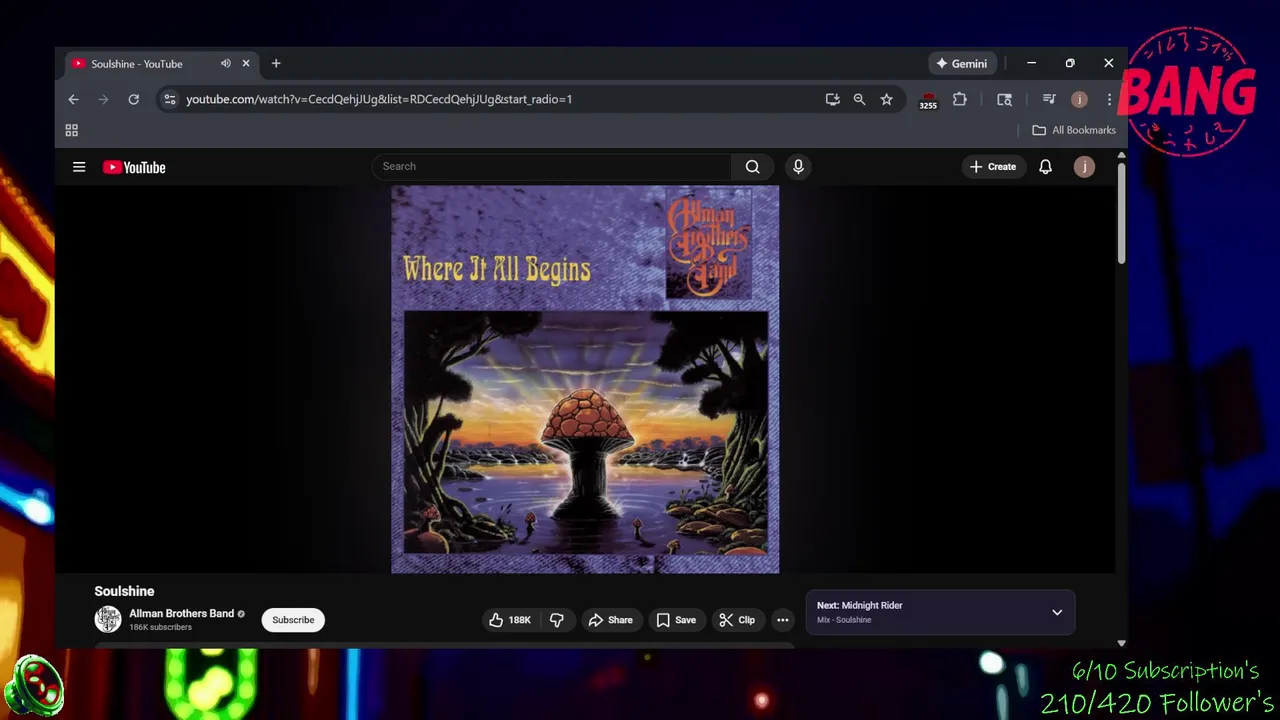Open the Extensions puzzle icon
This screenshot has width=1280, height=720.
point(960,99)
